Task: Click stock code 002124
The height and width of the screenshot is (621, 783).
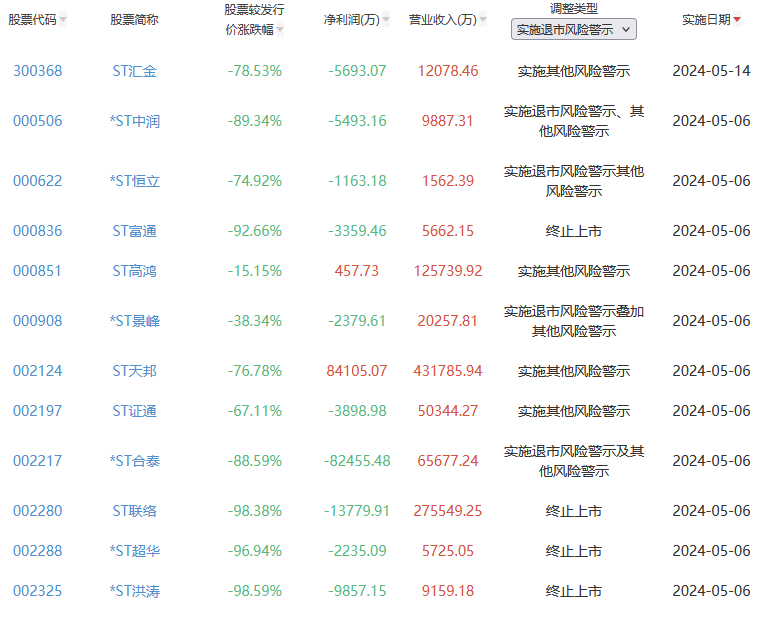Action: tap(37, 371)
